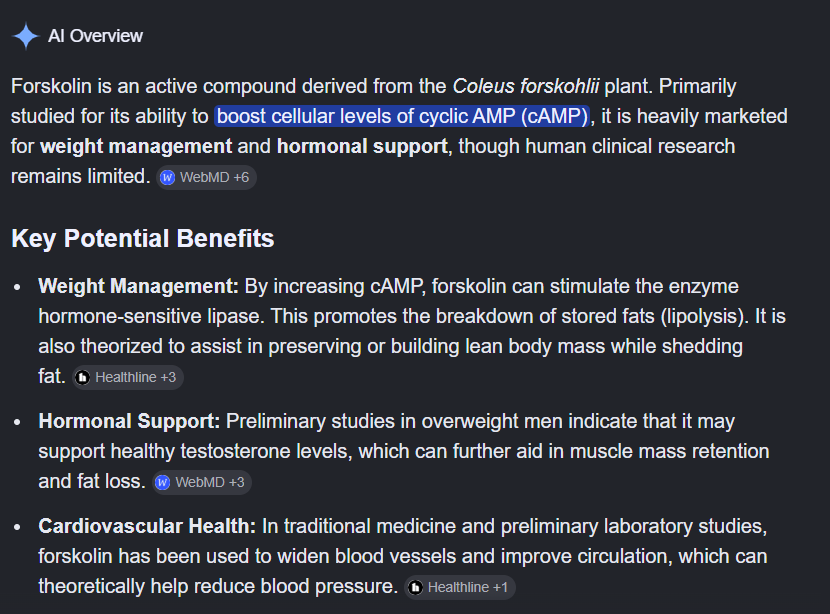The width and height of the screenshot is (830, 614).
Task: Click the italic Coleus forskohlii plant name
Action: [x=526, y=86]
